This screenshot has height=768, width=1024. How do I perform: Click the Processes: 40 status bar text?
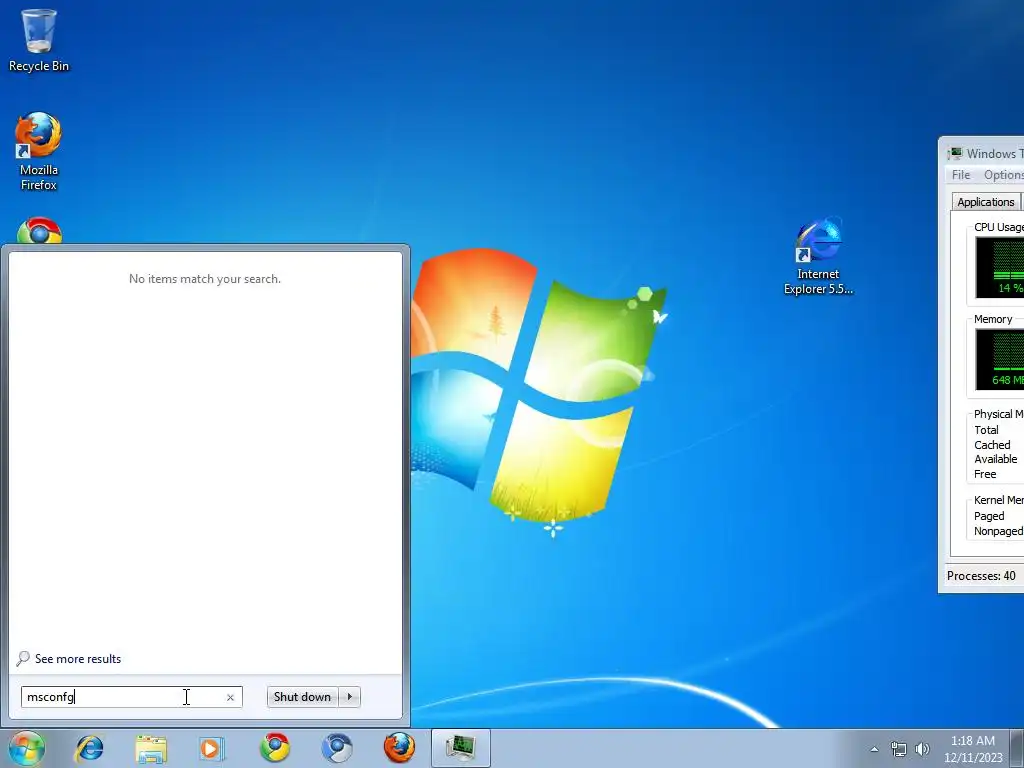tap(981, 576)
